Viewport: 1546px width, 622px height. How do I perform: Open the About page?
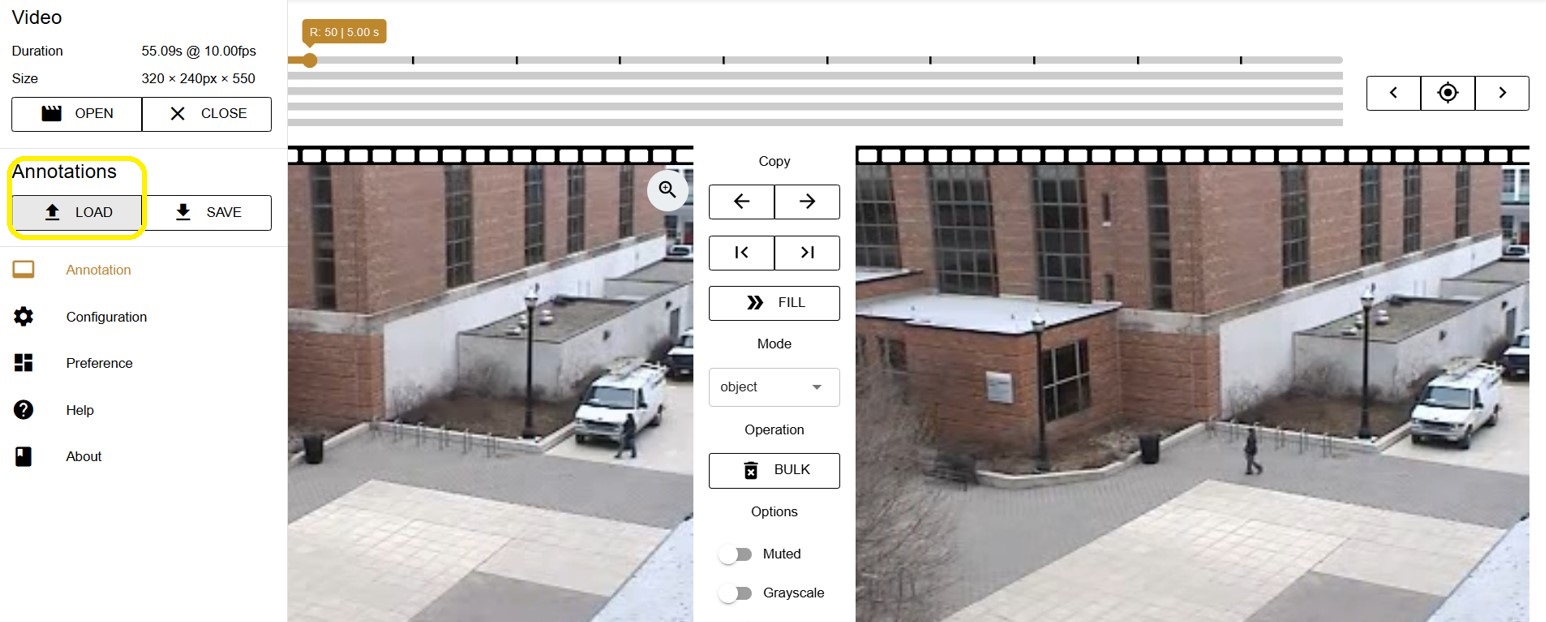click(84, 456)
